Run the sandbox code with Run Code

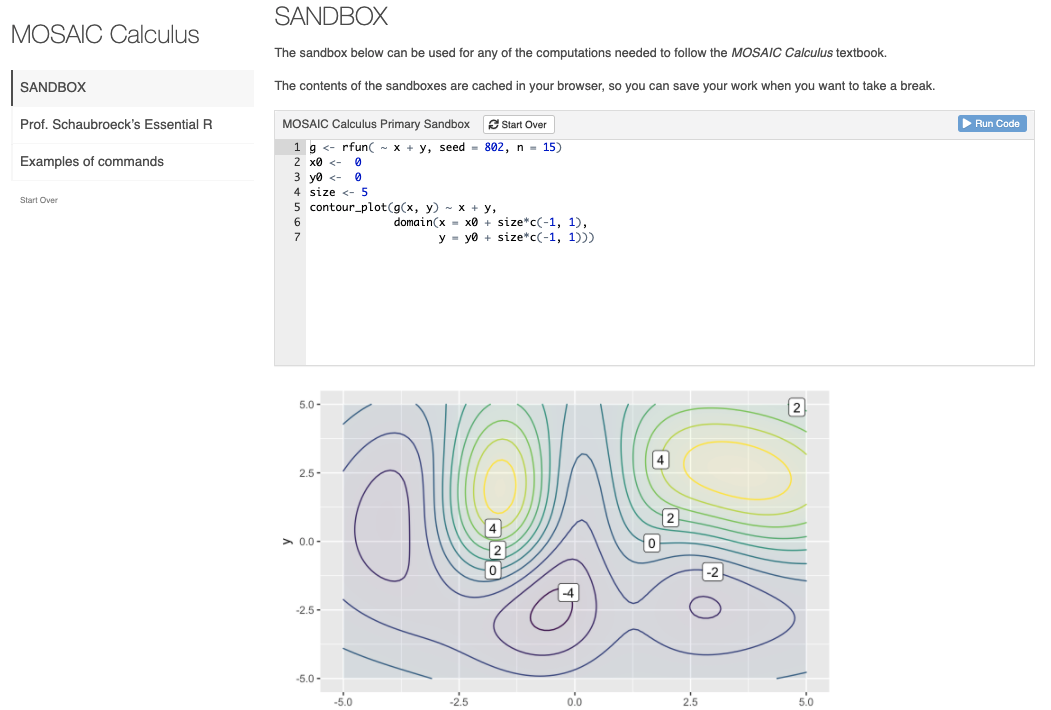pyautogui.click(x=992, y=123)
